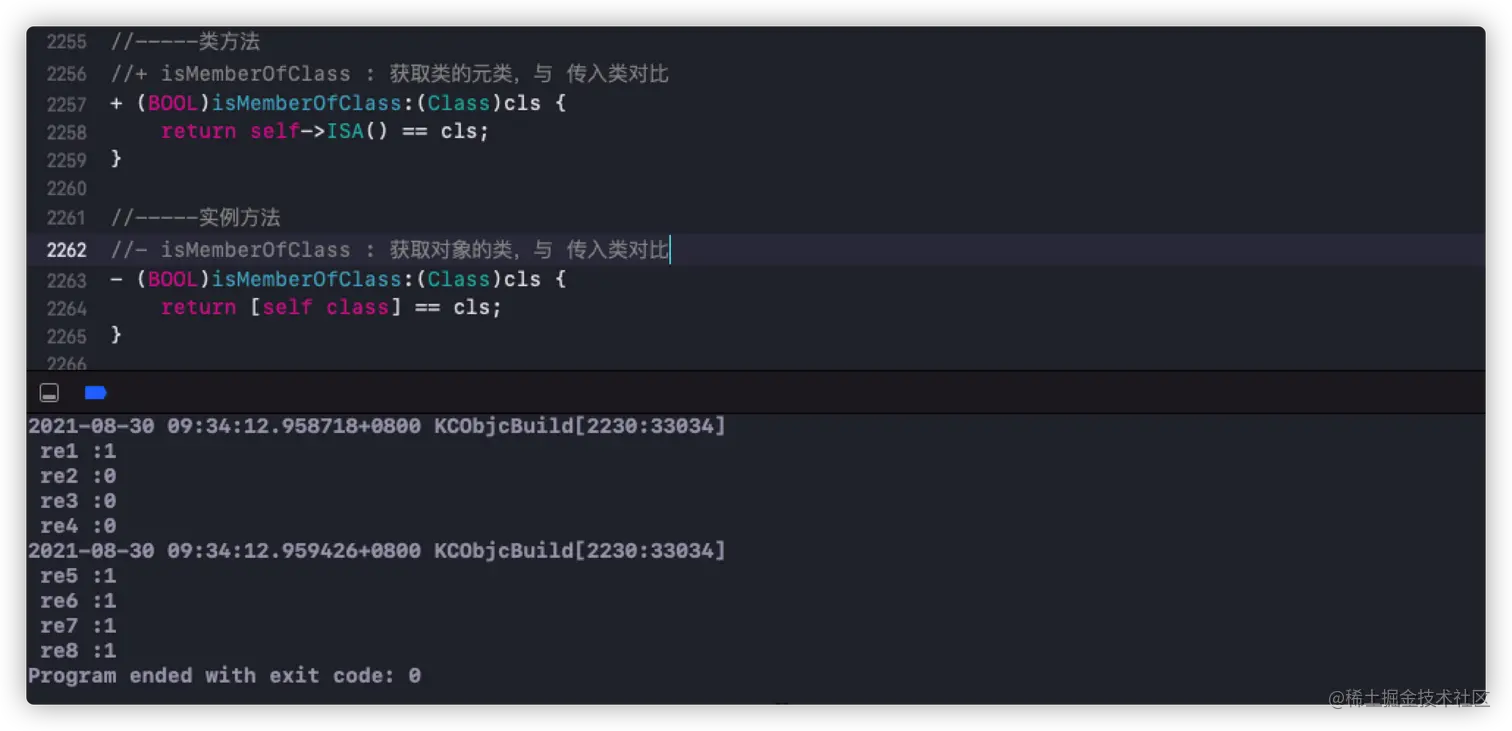Click line number 2261 in gutter
This screenshot has width=1512, height=731.
click(x=66, y=218)
